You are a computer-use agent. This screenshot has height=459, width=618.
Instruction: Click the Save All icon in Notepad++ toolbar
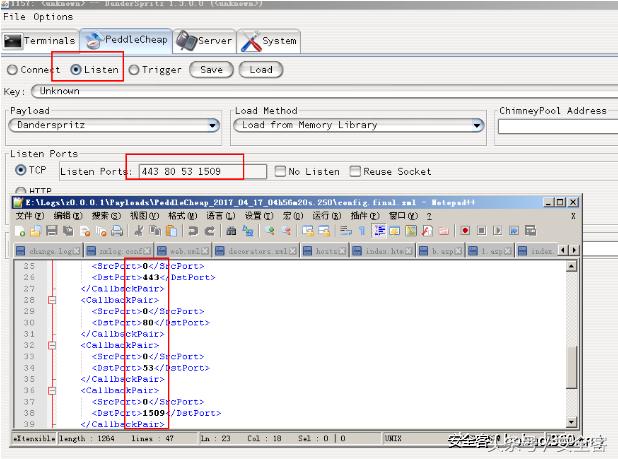pyautogui.click(x=68, y=231)
